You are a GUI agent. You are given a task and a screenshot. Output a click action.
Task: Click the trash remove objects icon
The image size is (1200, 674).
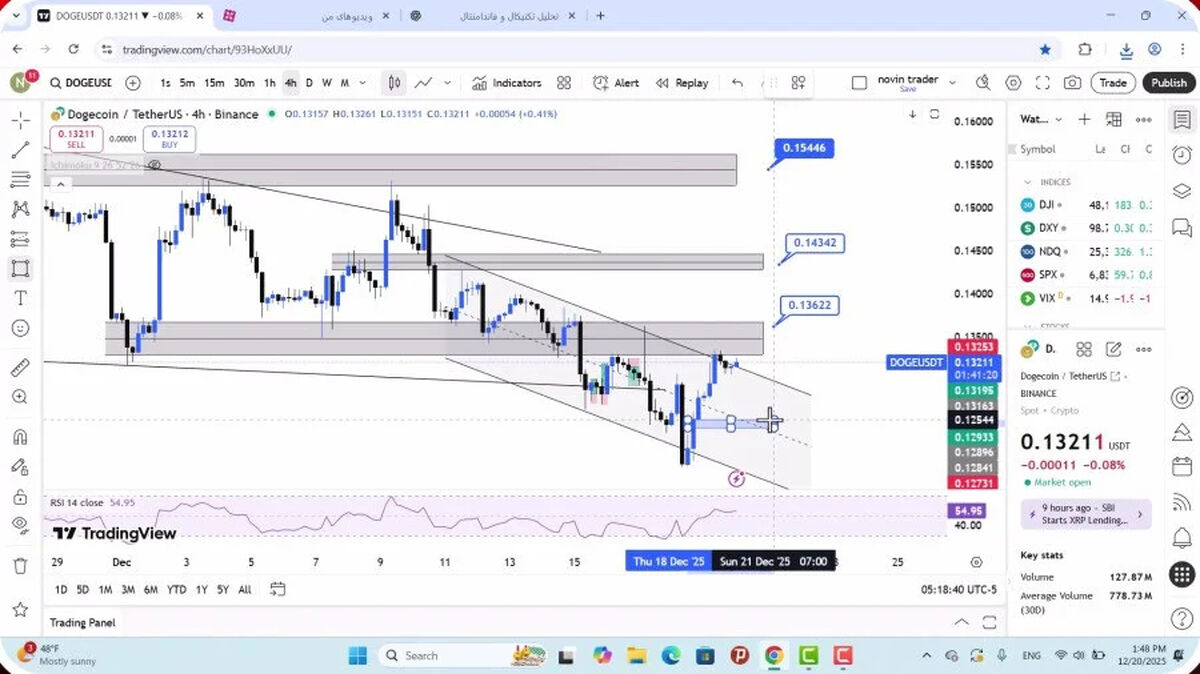20,566
